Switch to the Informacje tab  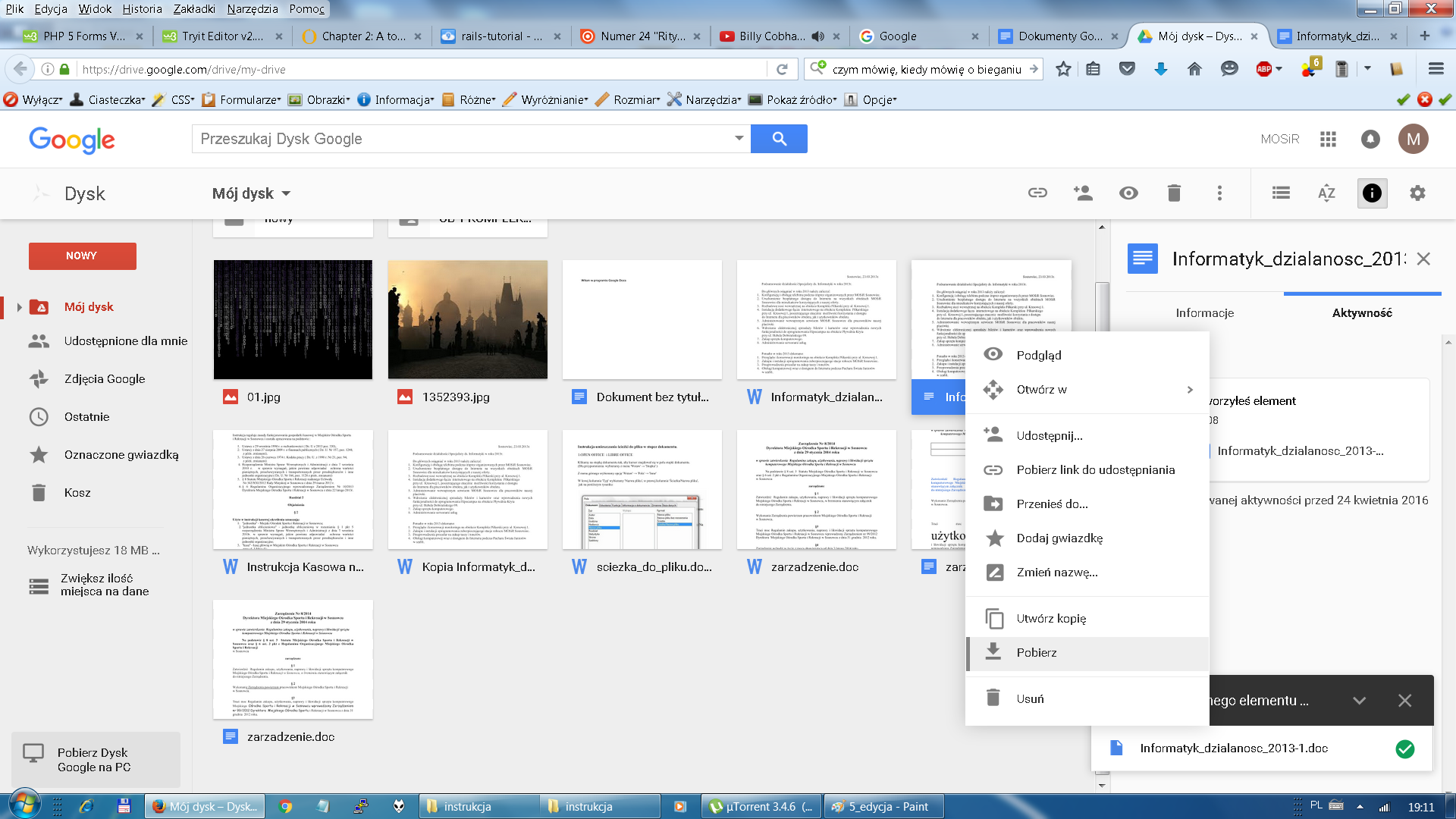click(1204, 312)
